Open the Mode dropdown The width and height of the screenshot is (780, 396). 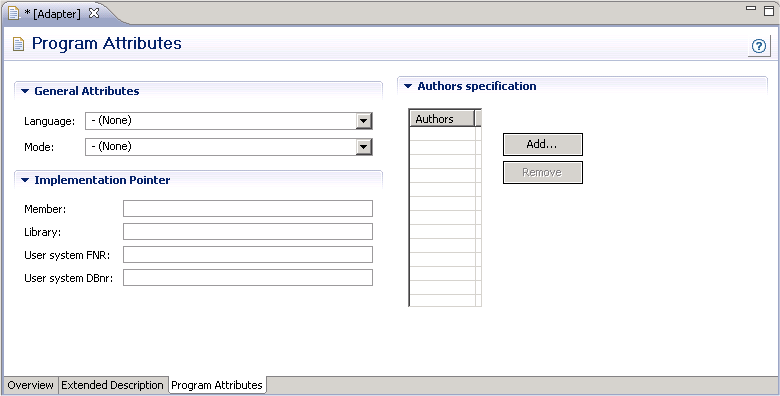364,147
